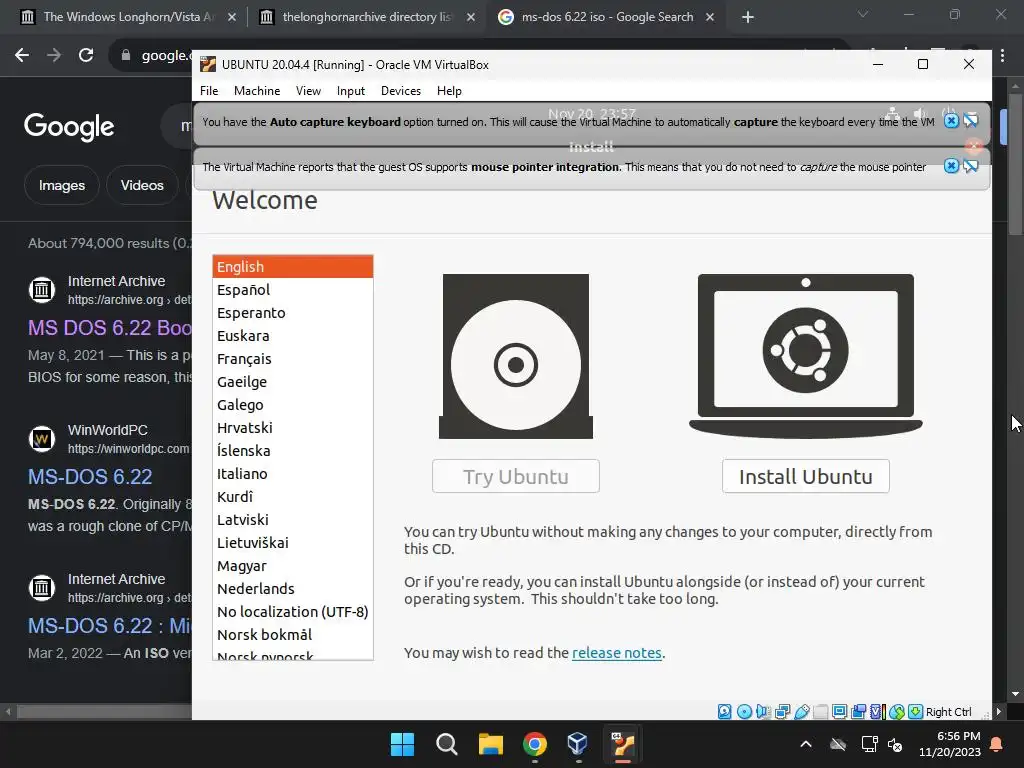
Task: Select Español in the language list
Action: coord(293,289)
